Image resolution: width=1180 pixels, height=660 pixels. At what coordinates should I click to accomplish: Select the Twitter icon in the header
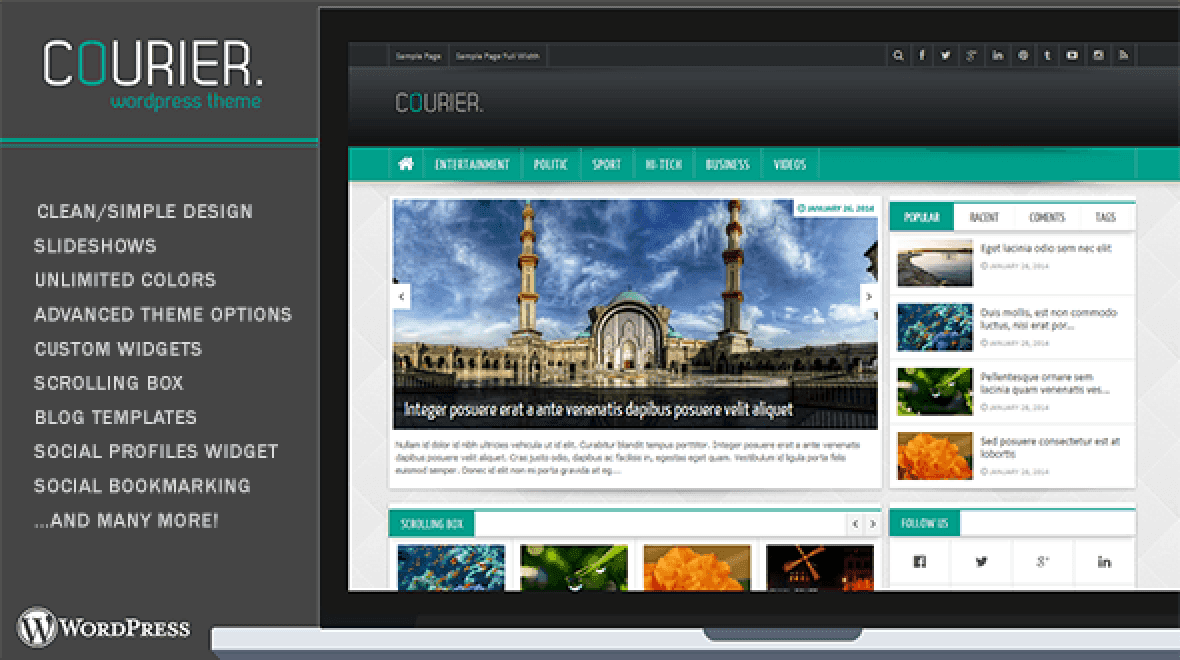click(x=946, y=56)
